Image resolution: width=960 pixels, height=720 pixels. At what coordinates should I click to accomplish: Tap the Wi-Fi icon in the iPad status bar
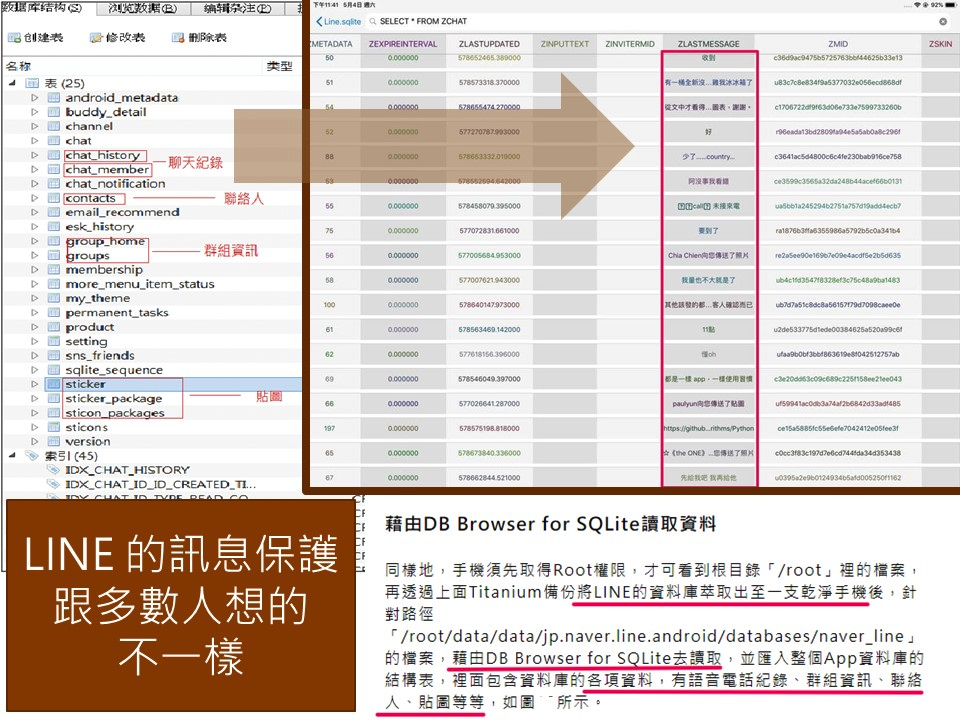tap(917, 5)
